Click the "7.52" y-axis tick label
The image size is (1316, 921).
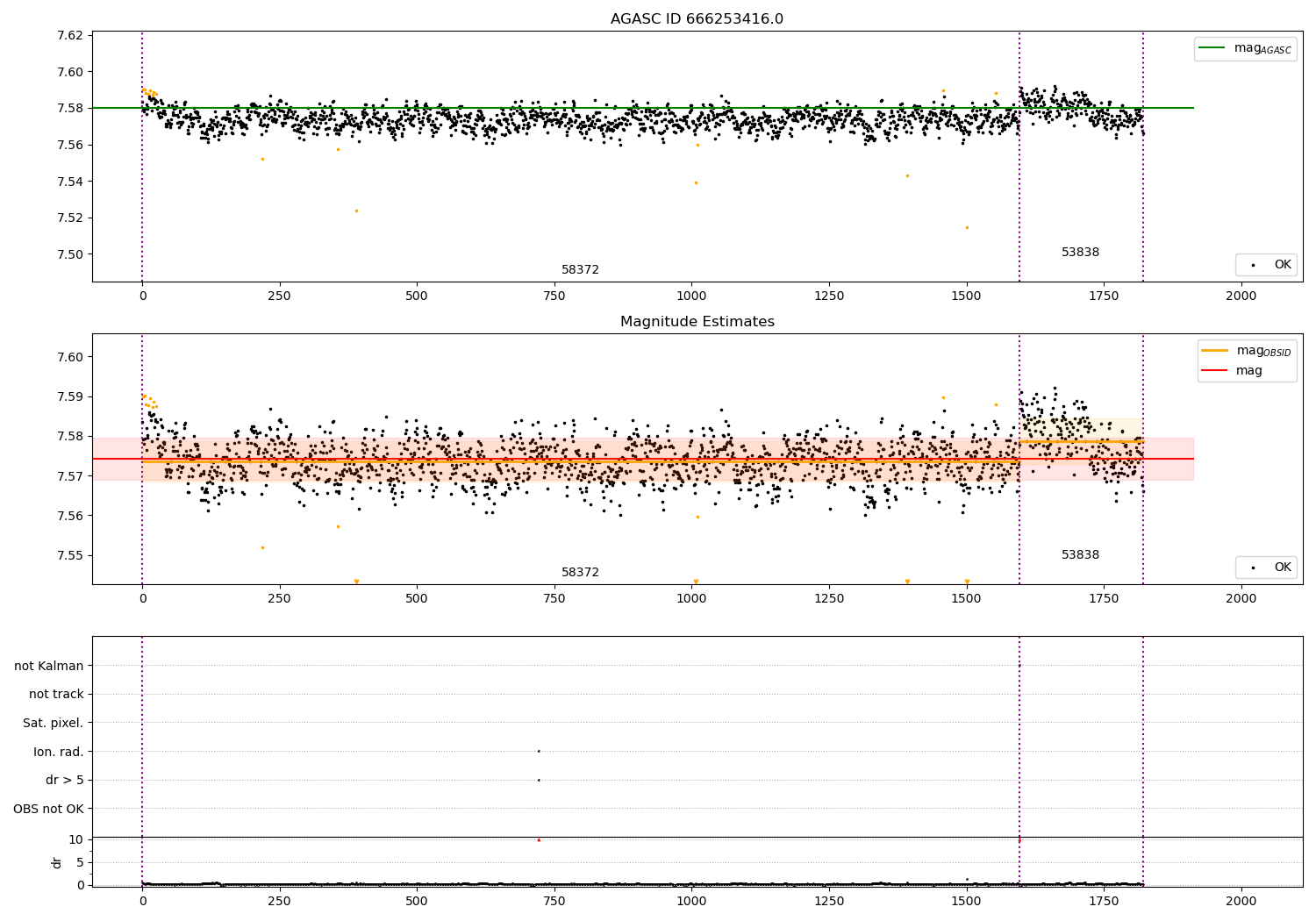click(70, 218)
